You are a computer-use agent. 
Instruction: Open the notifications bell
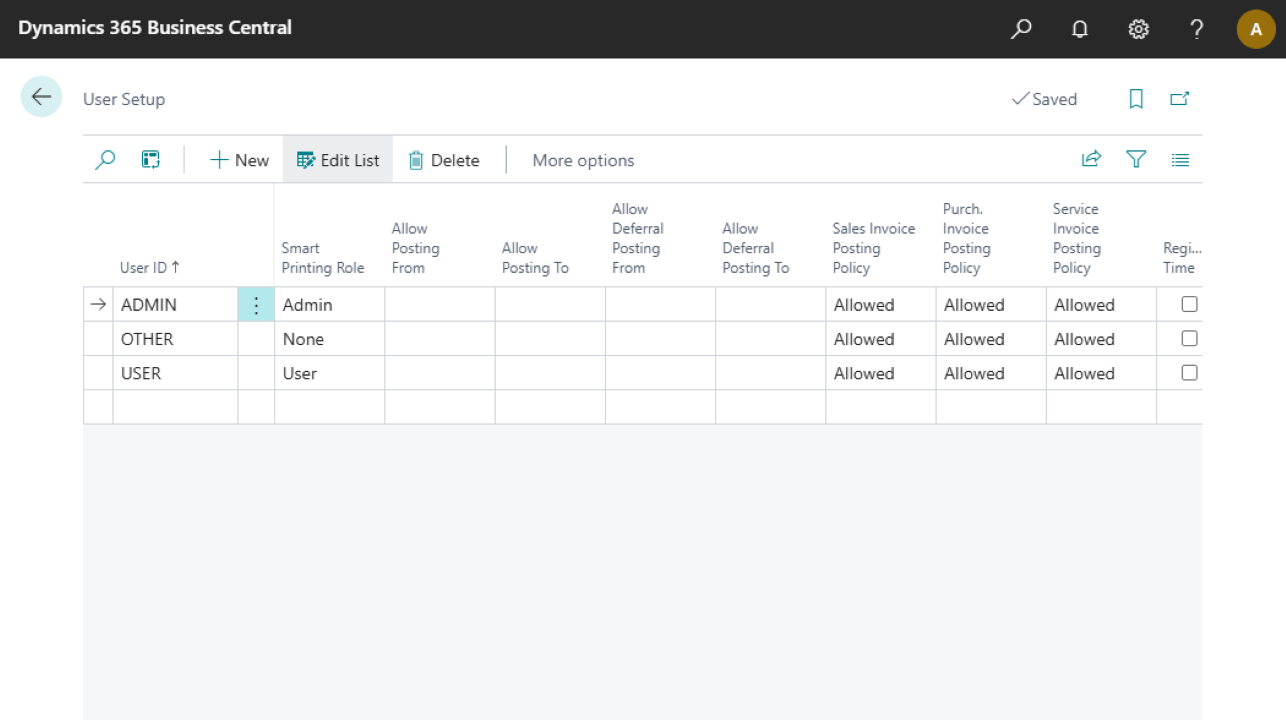pyautogui.click(x=1080, y=29)
